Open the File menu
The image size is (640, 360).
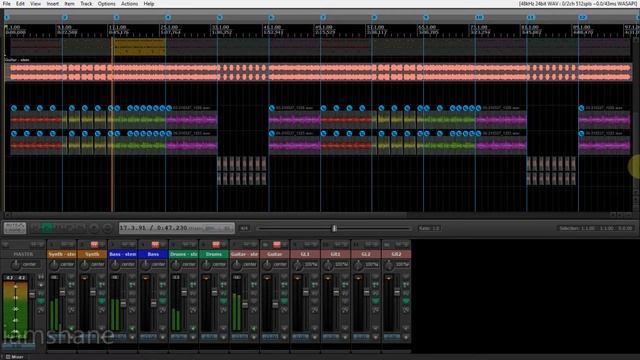7,4
